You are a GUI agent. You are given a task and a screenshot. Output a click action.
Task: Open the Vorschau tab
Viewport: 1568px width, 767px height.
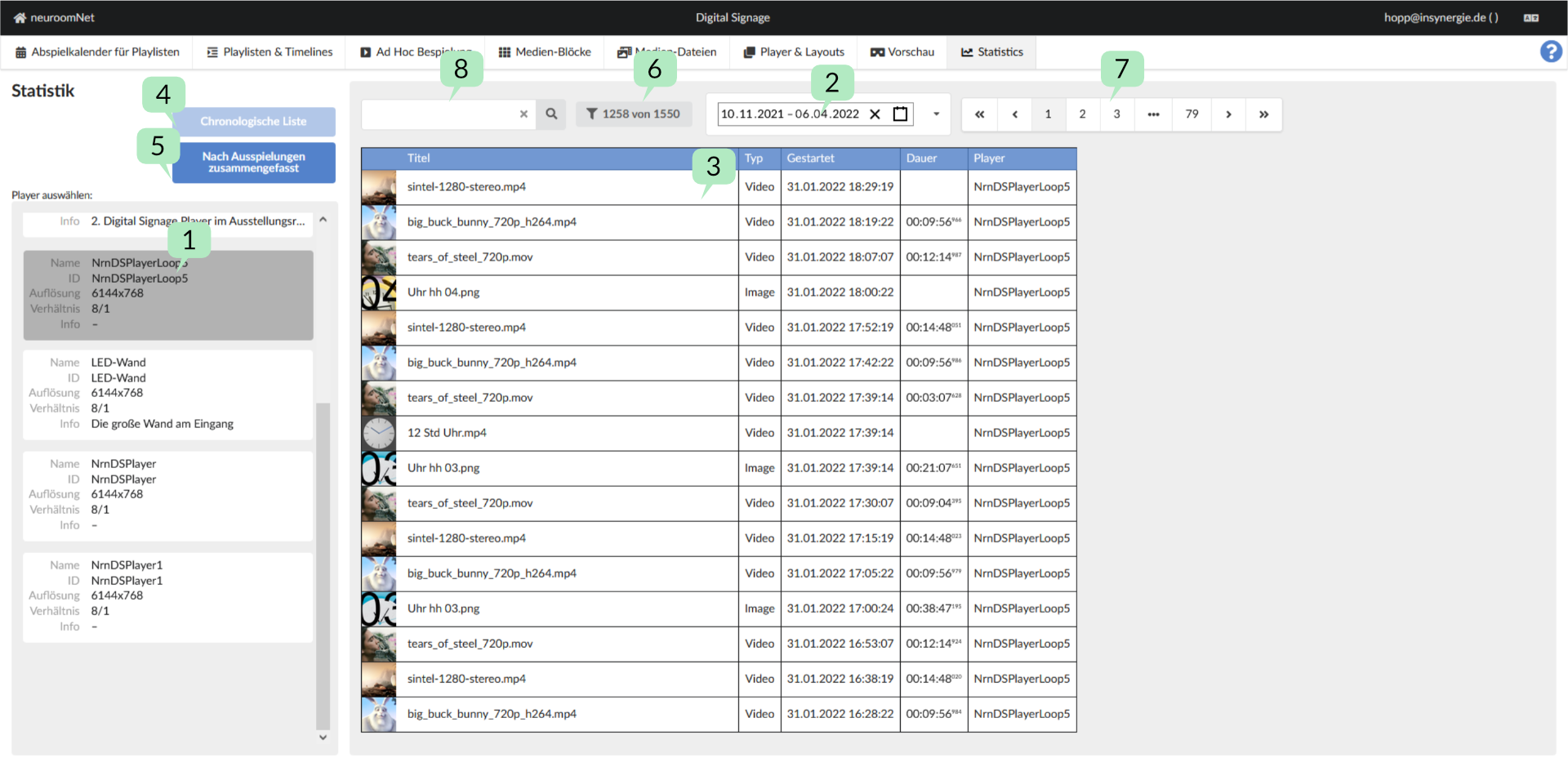coord(902,51)
